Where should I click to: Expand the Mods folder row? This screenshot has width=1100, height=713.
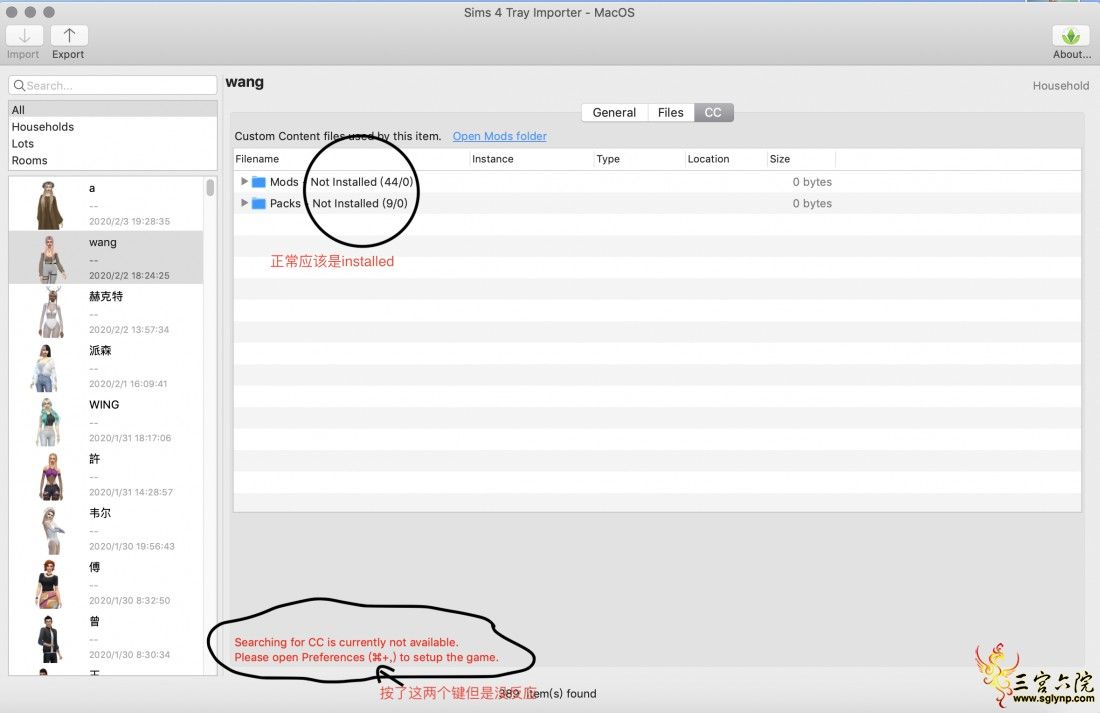[244, 181]
